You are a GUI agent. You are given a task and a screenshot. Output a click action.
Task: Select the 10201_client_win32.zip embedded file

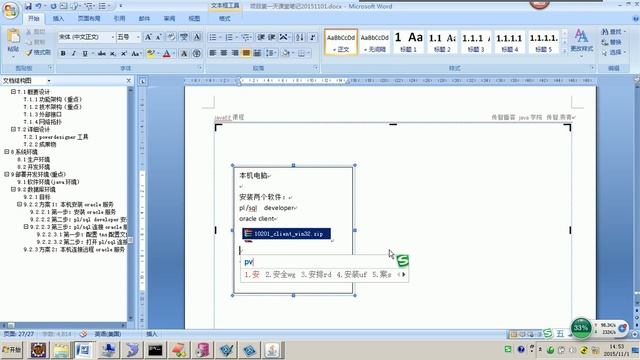pos(286,234)
